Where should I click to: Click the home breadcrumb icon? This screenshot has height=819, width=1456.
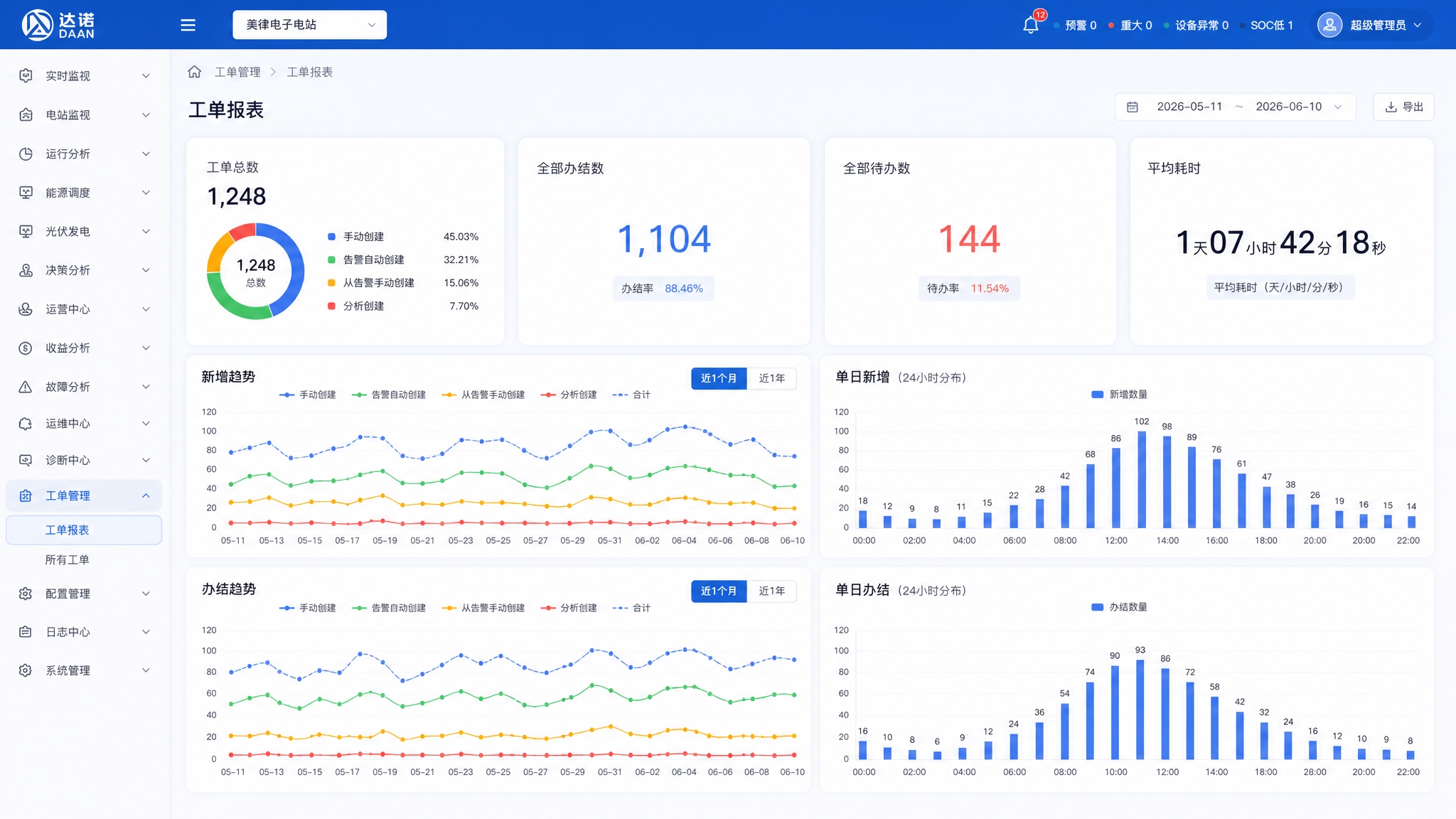[194, 72]
